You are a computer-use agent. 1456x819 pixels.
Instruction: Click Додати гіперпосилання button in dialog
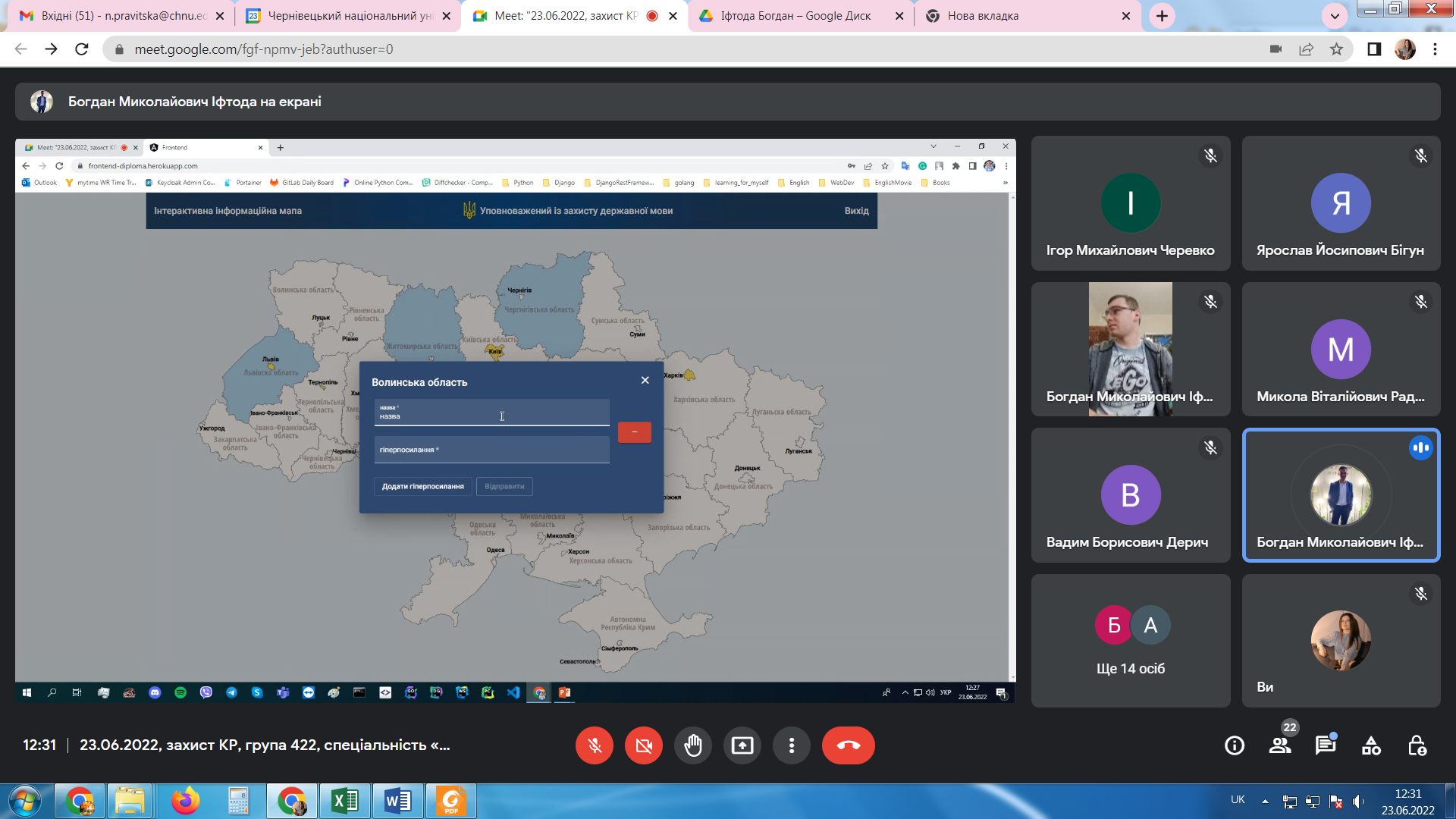422,486
